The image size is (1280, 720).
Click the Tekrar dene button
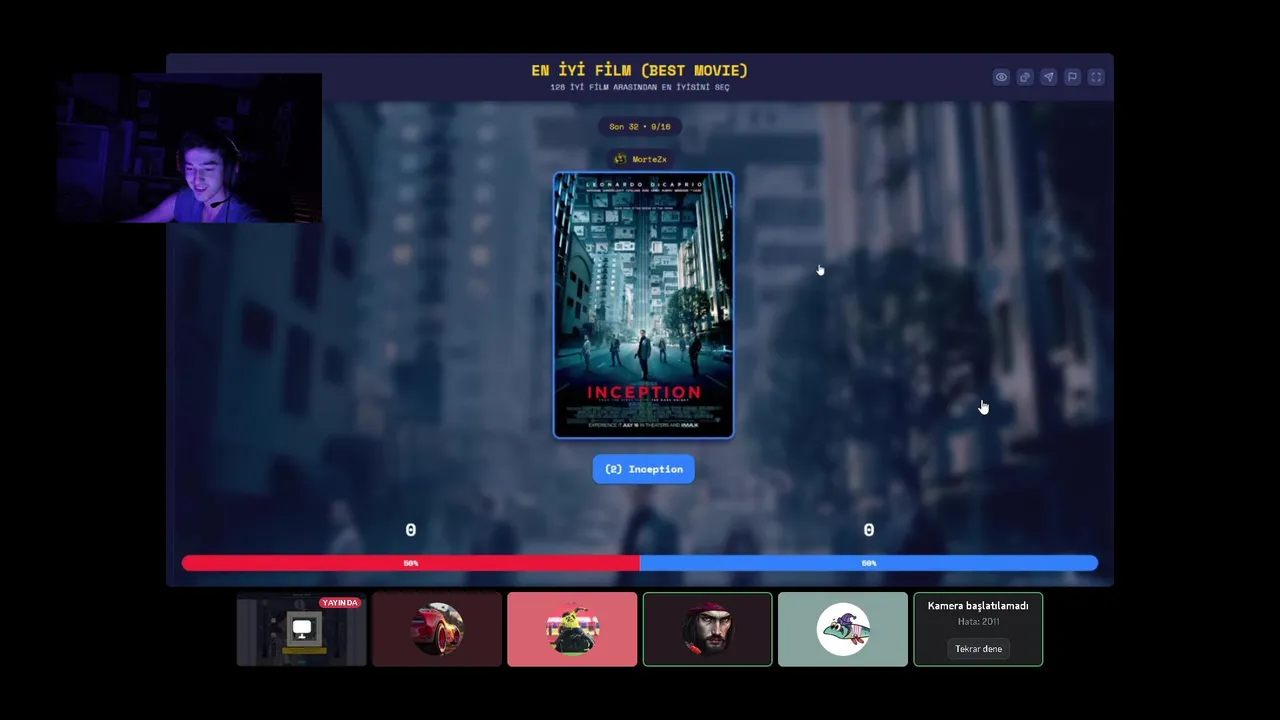(978, 649)
